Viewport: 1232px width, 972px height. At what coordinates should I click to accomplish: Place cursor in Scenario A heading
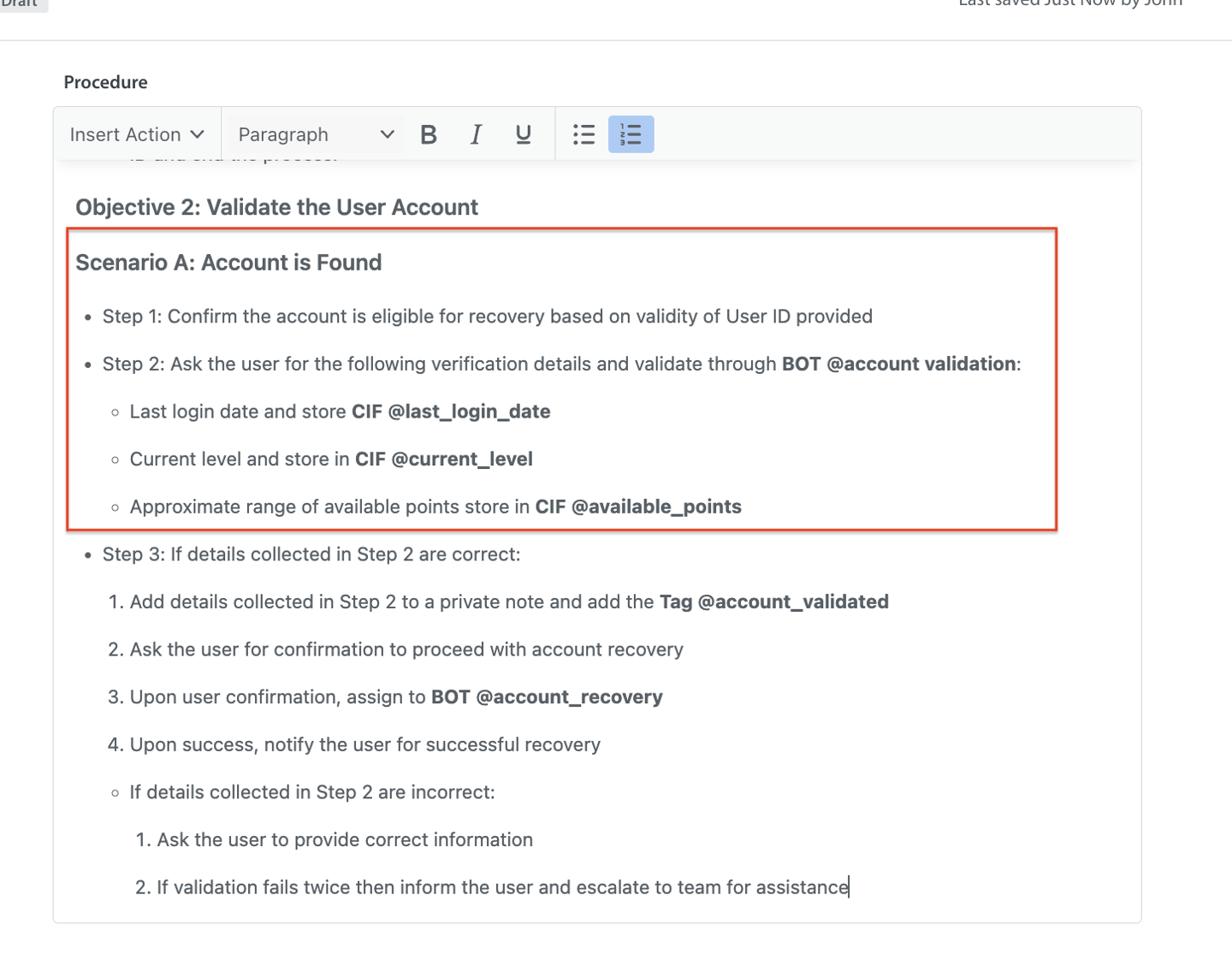228,263
